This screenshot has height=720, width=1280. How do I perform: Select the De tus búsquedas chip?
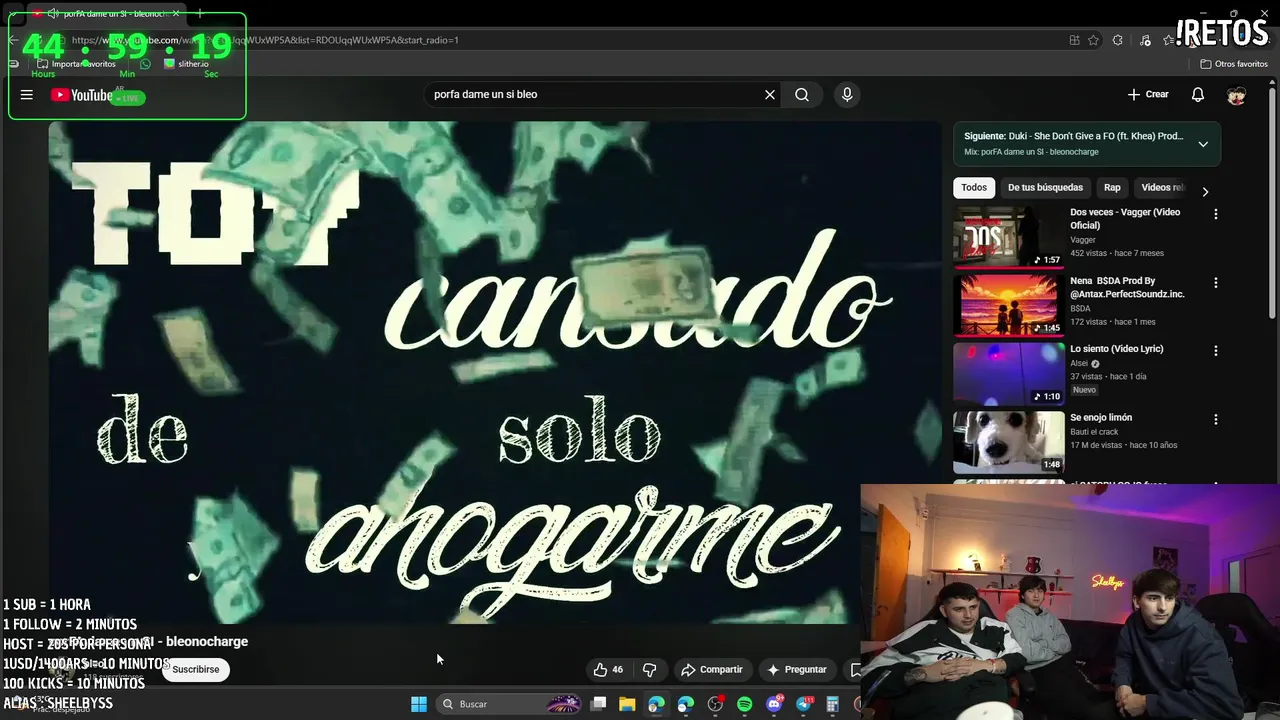1045,187
